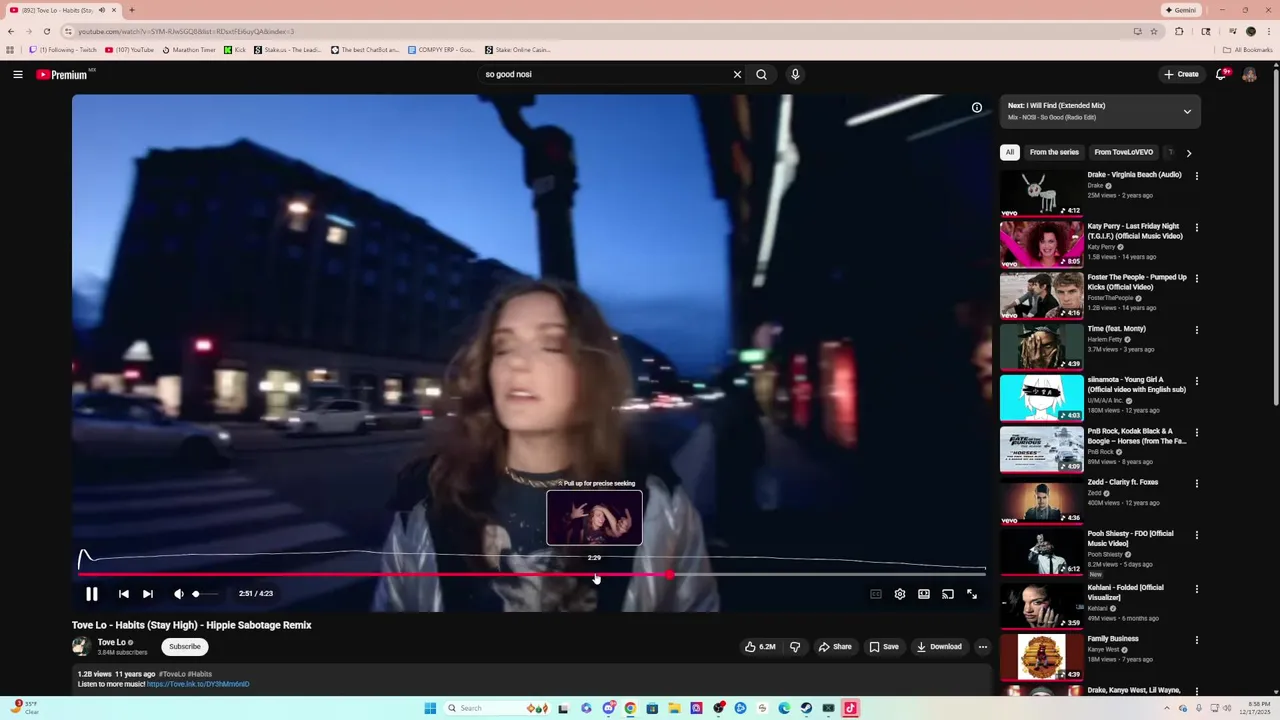Viewport: 1280px width, 720px height.
Task: Open a new Chrome tab
Action: (131, 10)
